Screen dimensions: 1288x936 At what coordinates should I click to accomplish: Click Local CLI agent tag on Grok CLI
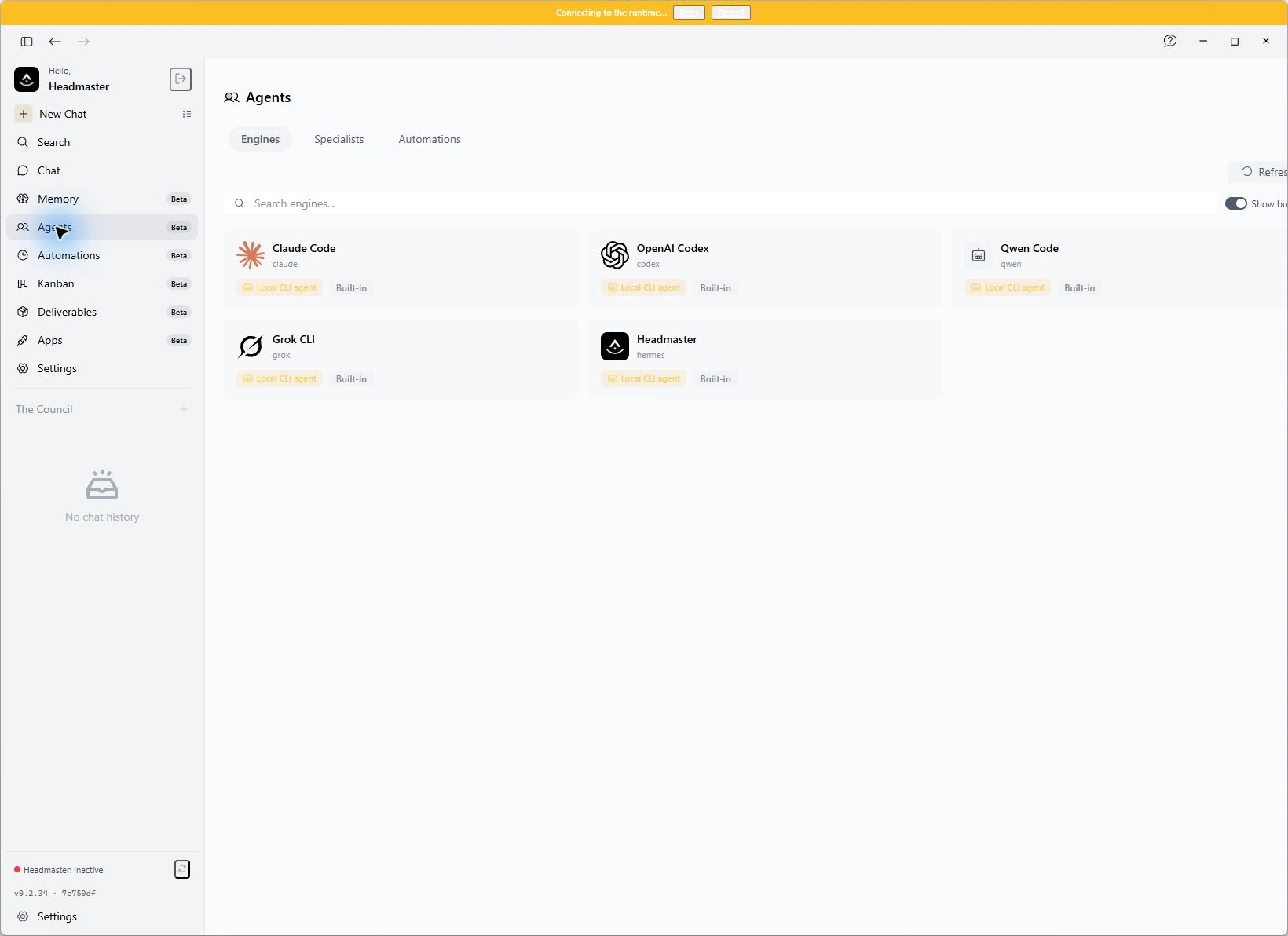coord(280,379)
